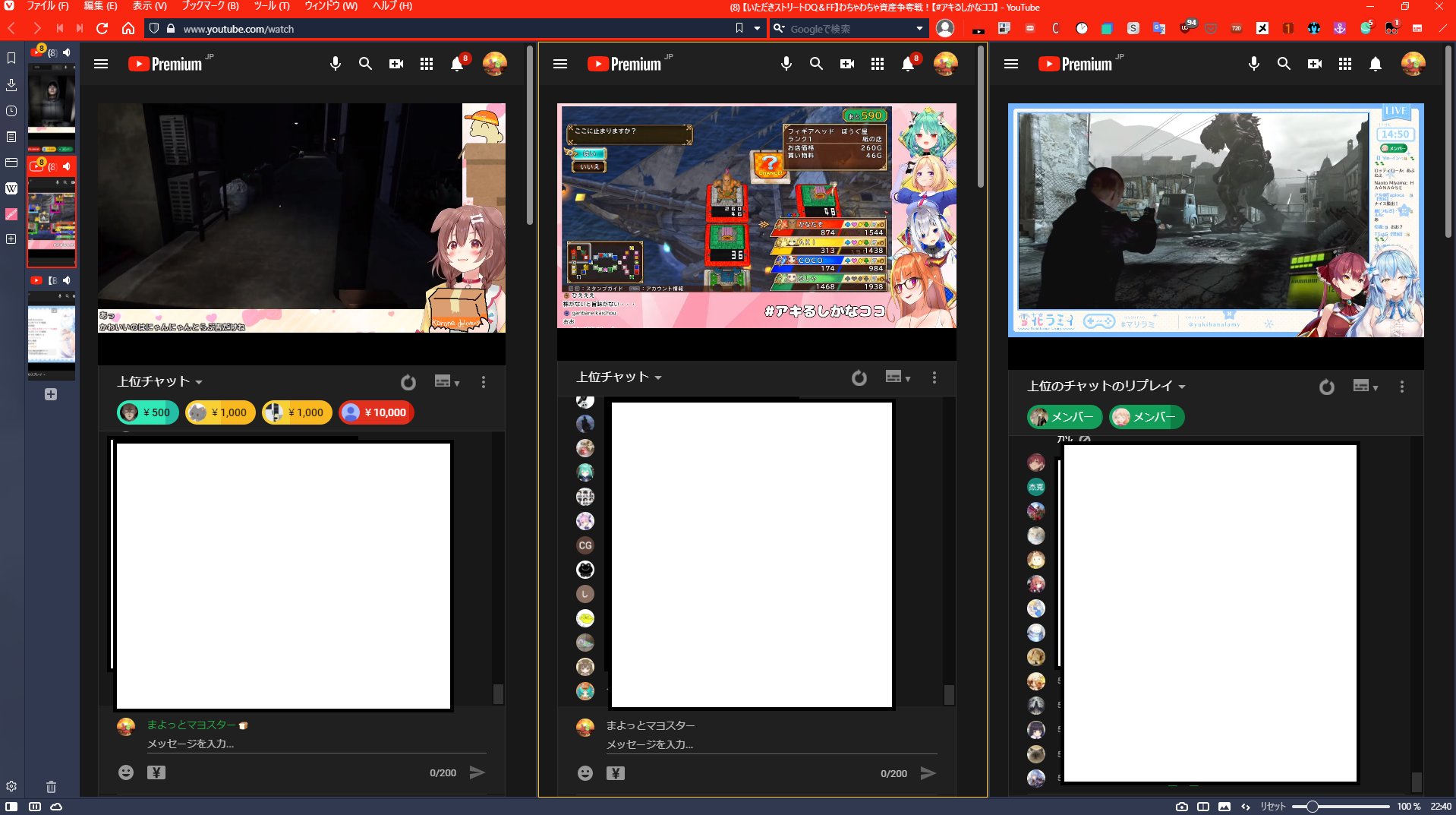This screenshot has height=815, width=1456.
Task: Mute the first tab speaker icon
Action: coord(67,52)
